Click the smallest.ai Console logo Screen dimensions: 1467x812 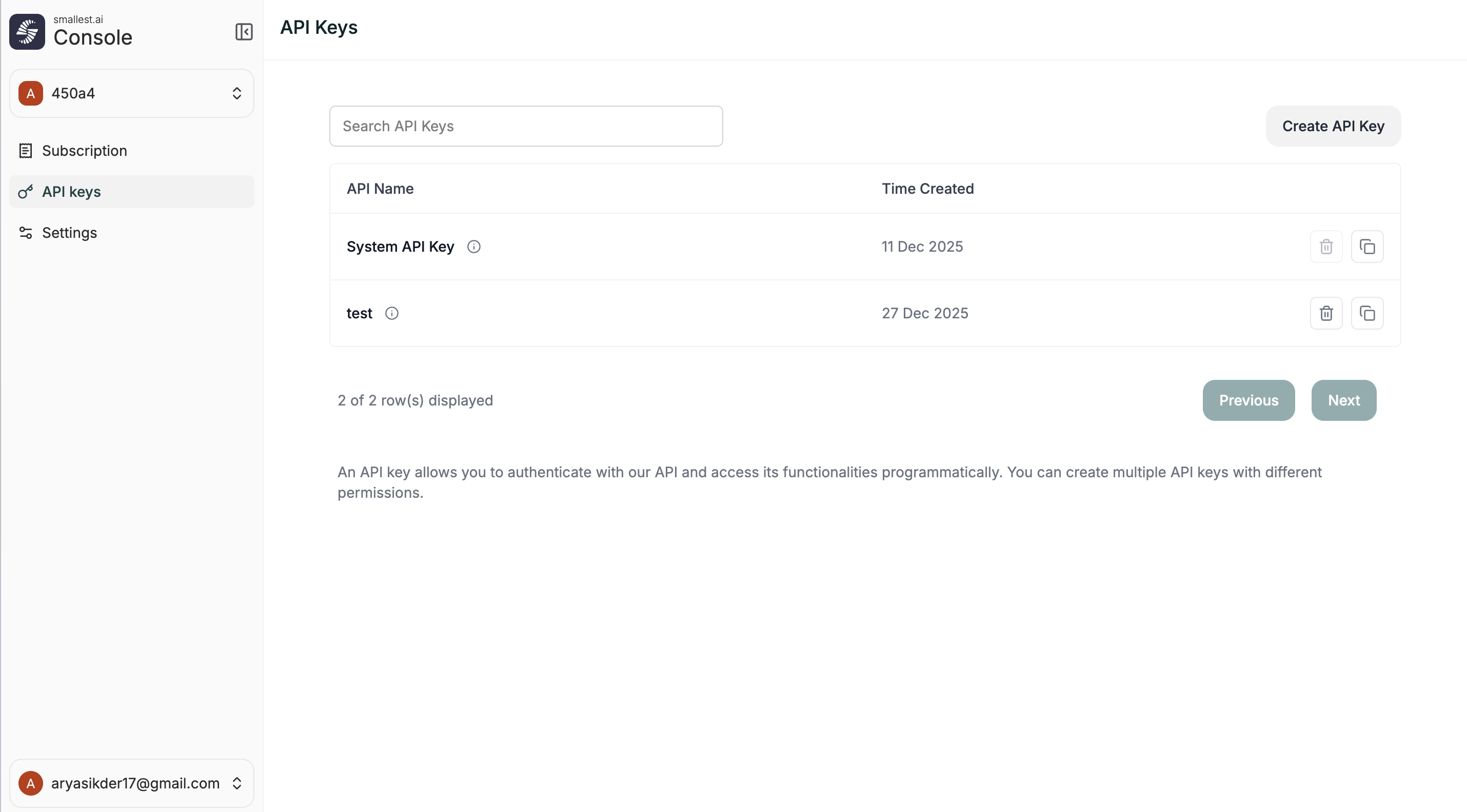coord(27,32)
